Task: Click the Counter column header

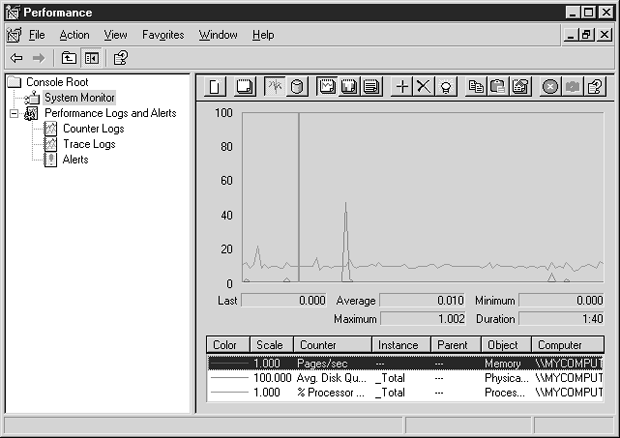Action: [332, 345]
